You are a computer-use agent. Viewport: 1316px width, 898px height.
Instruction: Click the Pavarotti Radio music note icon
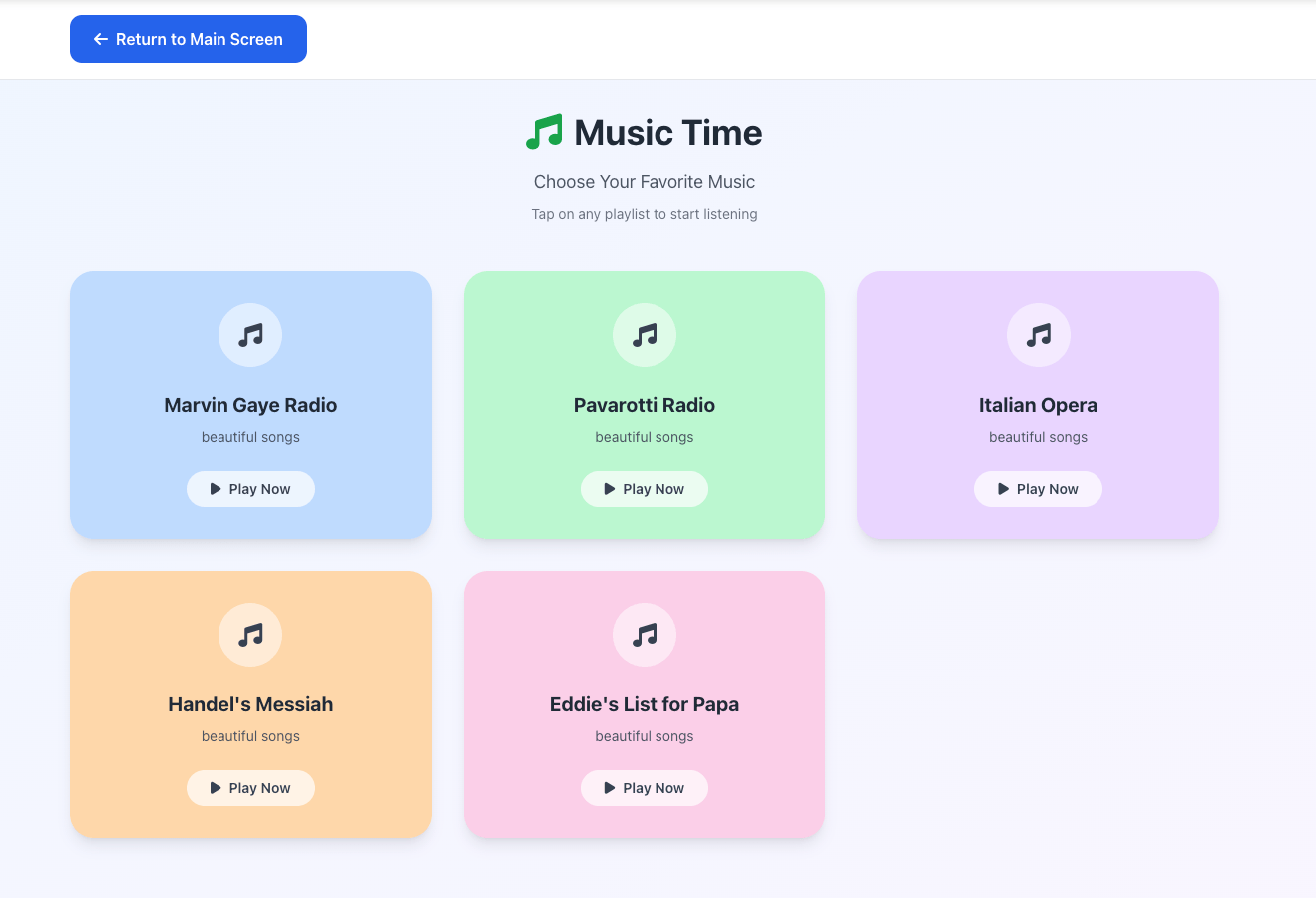click(645, 335)
